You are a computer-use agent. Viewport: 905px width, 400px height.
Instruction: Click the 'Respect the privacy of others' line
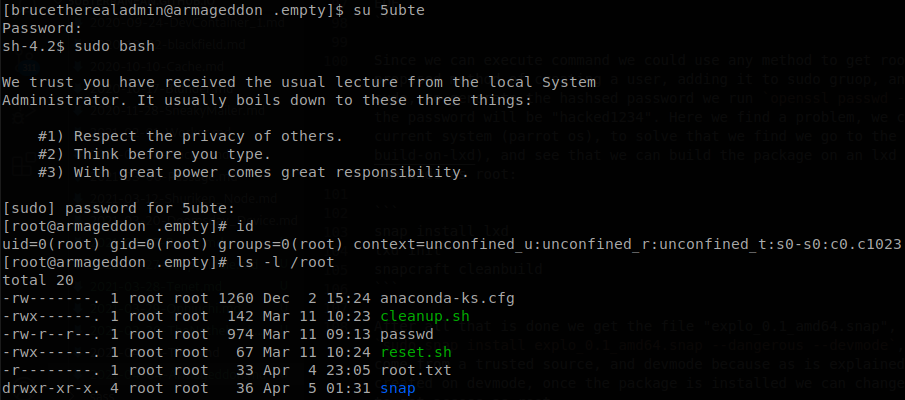click(x=190, y=136)
